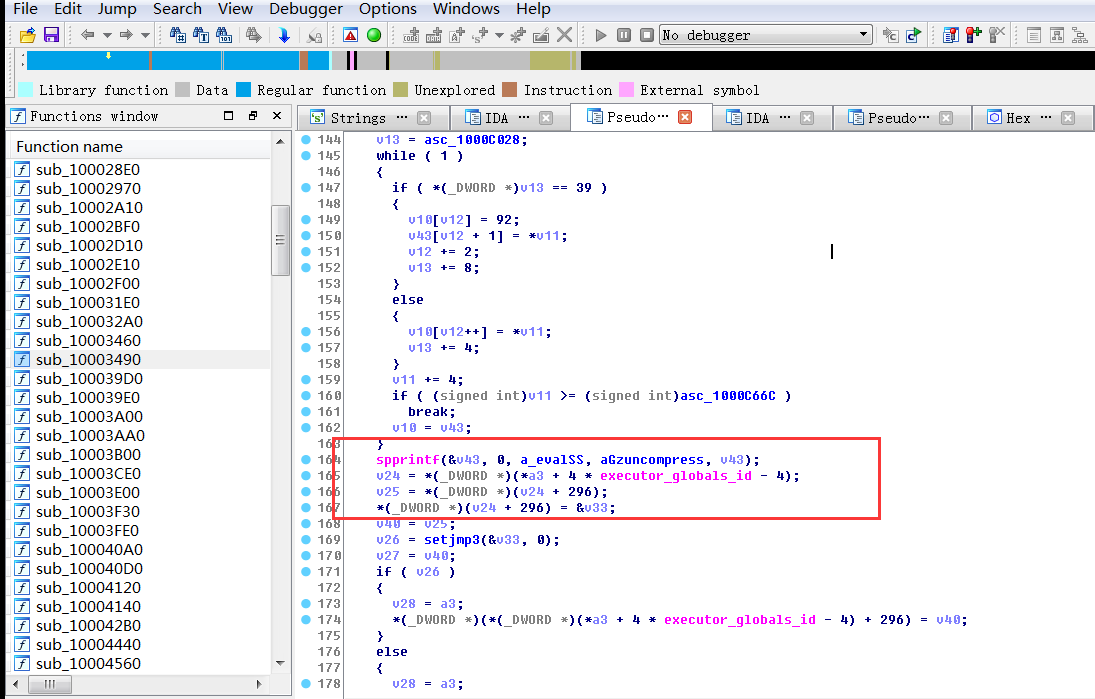Open the File menu

click(26, 9)
